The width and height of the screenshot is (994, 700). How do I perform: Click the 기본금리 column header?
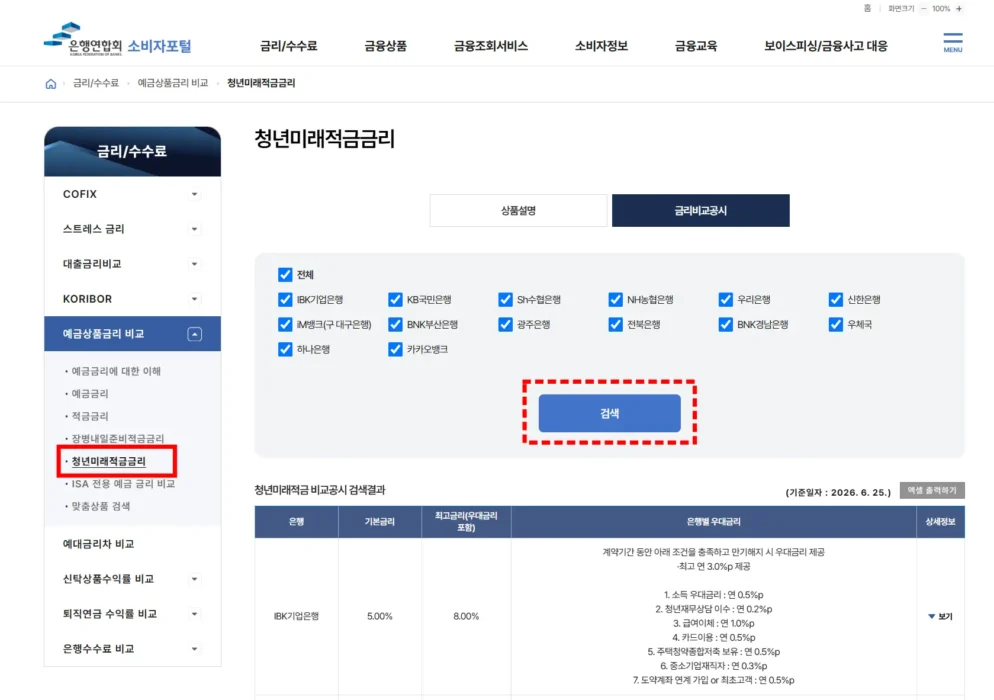click(380, 521)
